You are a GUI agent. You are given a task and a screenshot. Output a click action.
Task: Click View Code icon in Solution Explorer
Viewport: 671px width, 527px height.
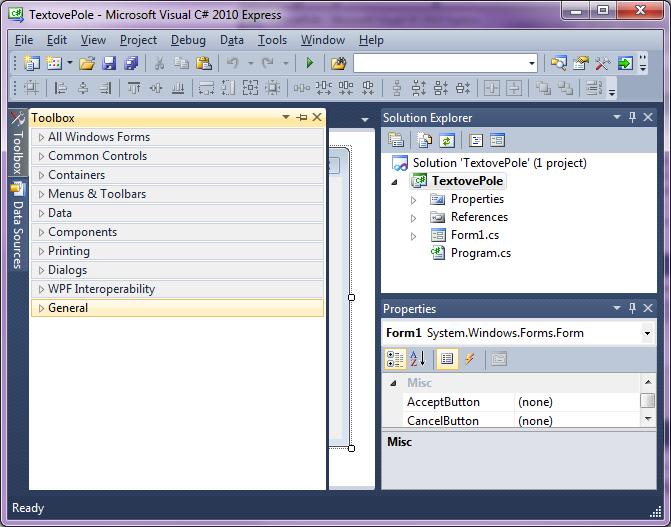[475, 140]
